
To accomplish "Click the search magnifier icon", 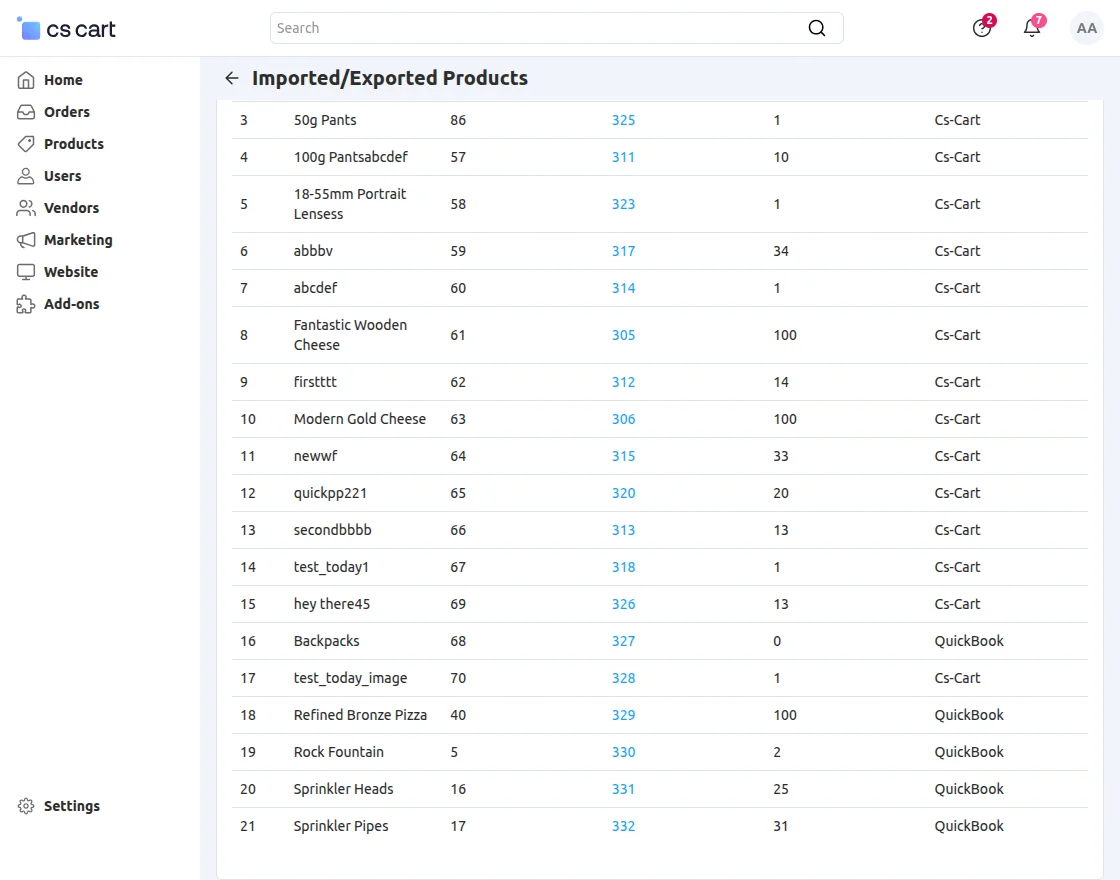I will tap(817, 28).
